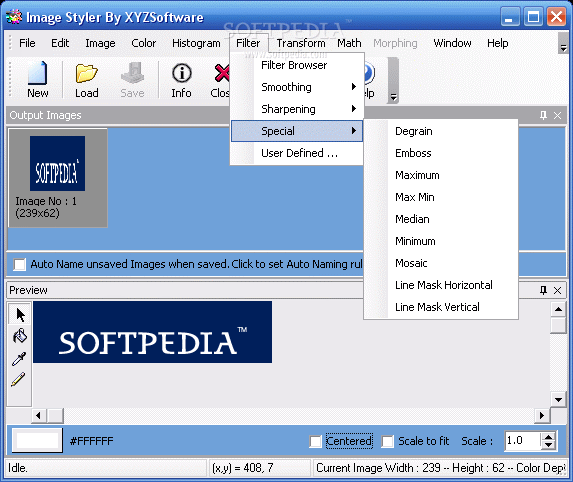Click the white #FFFFFF color swatch
The height and width of the screenshot is (482, 573).
(37, 440)
